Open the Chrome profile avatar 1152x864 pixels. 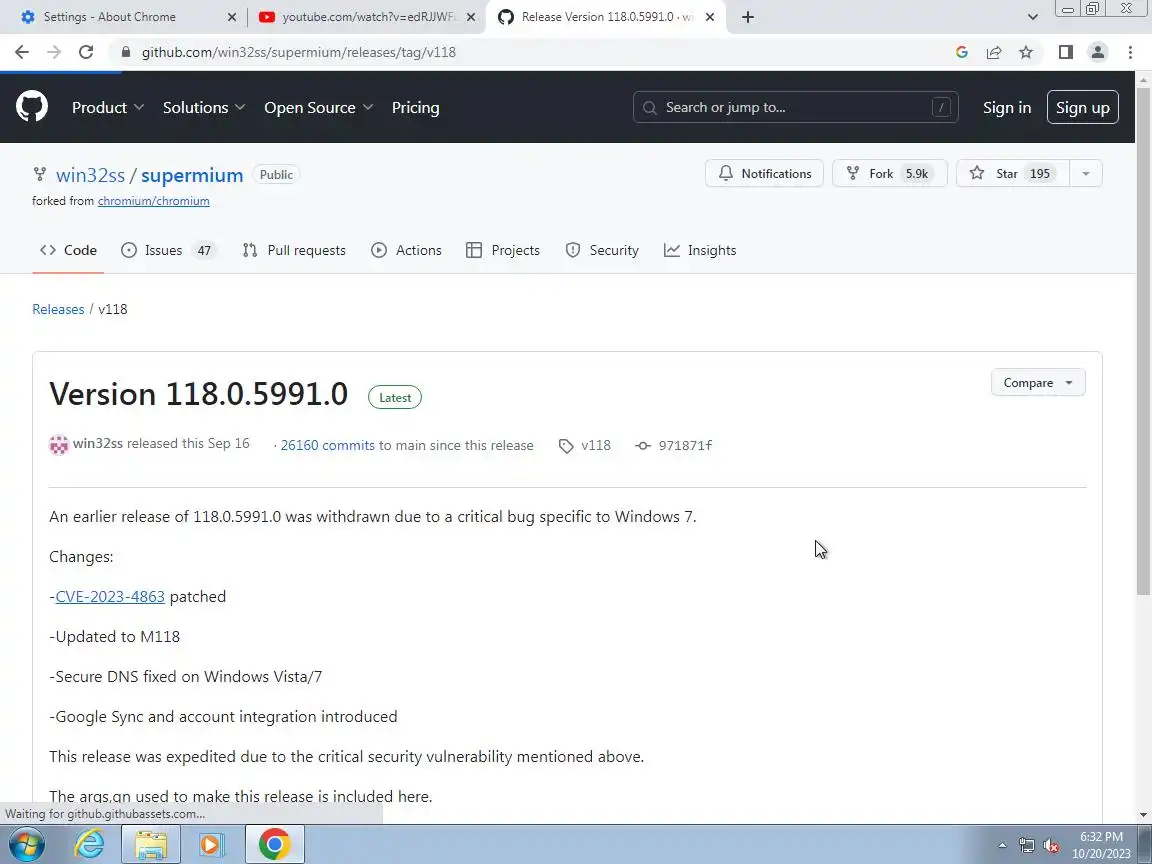[1098, 52]
